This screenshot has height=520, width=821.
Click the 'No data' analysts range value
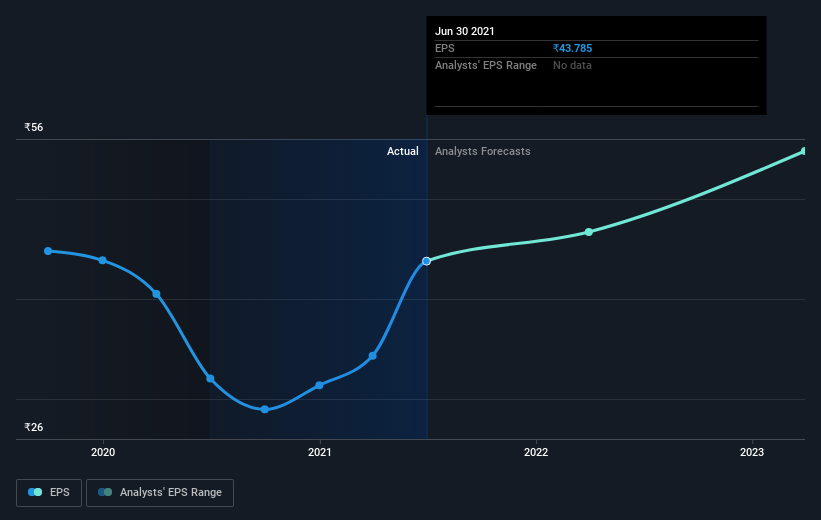(572, 65)
